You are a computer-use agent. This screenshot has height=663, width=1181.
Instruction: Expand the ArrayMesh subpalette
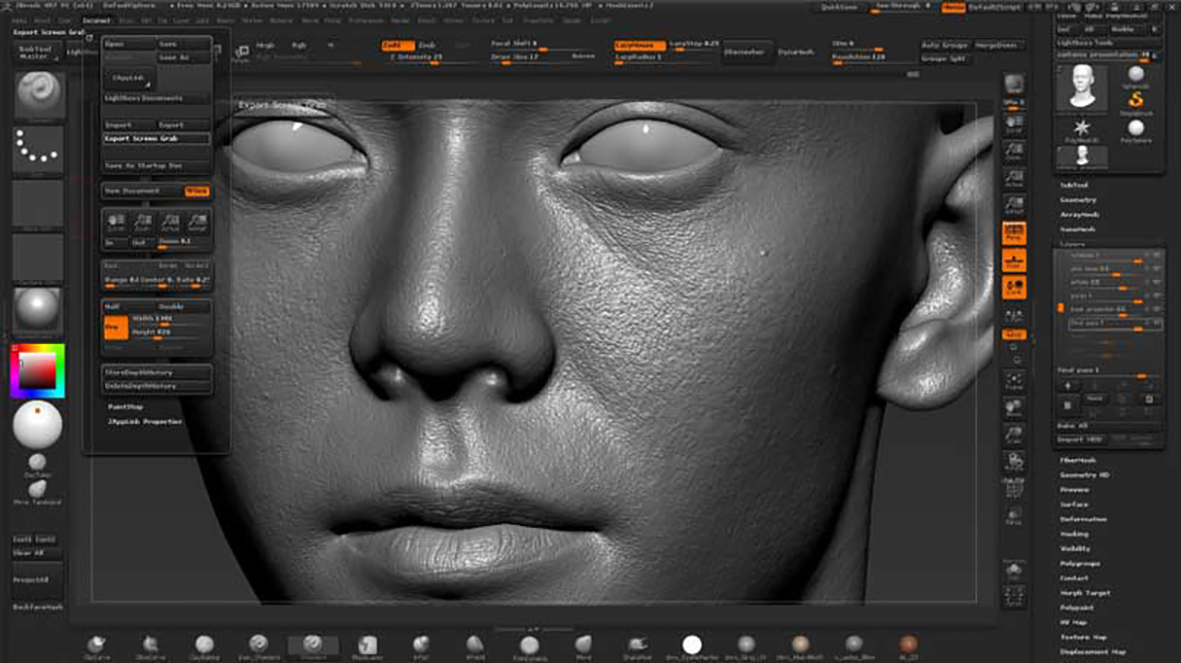1079,215
